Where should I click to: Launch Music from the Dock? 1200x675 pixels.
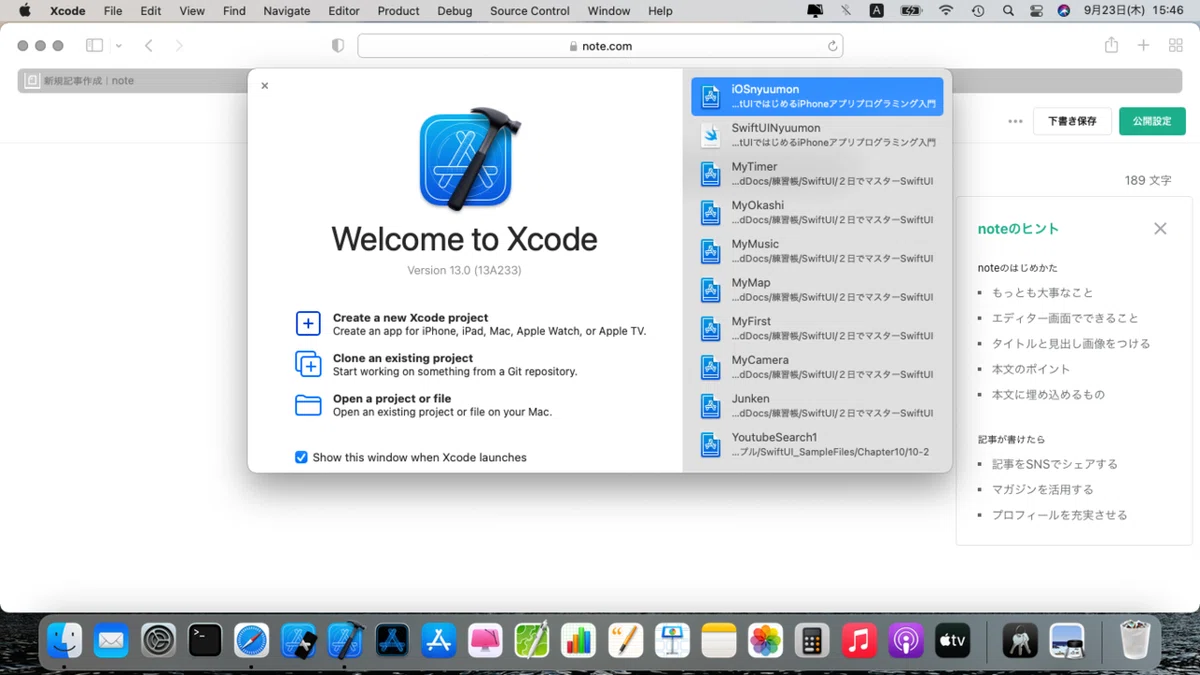pyautogui.click(x=859, y=640)
